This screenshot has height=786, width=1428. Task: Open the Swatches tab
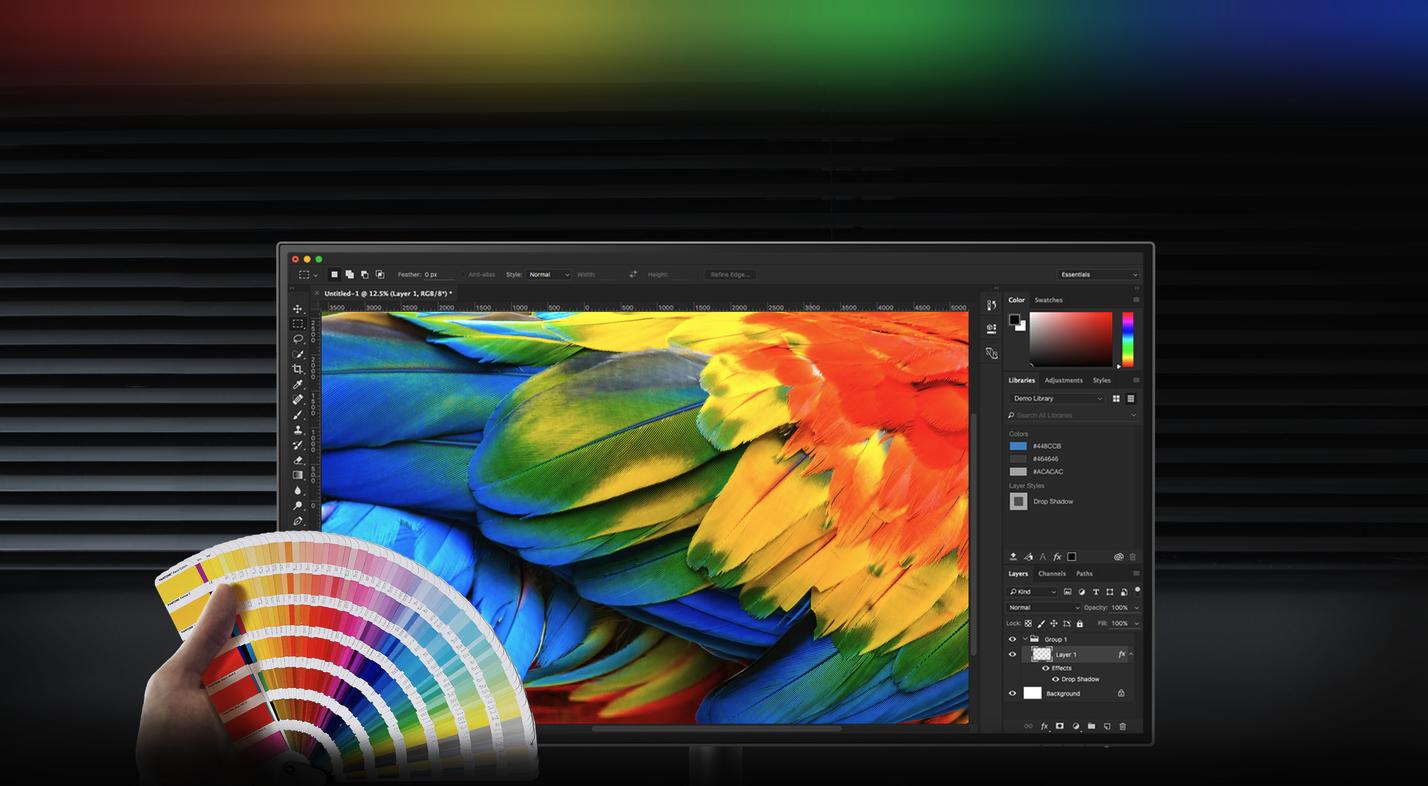(1048, 300)
